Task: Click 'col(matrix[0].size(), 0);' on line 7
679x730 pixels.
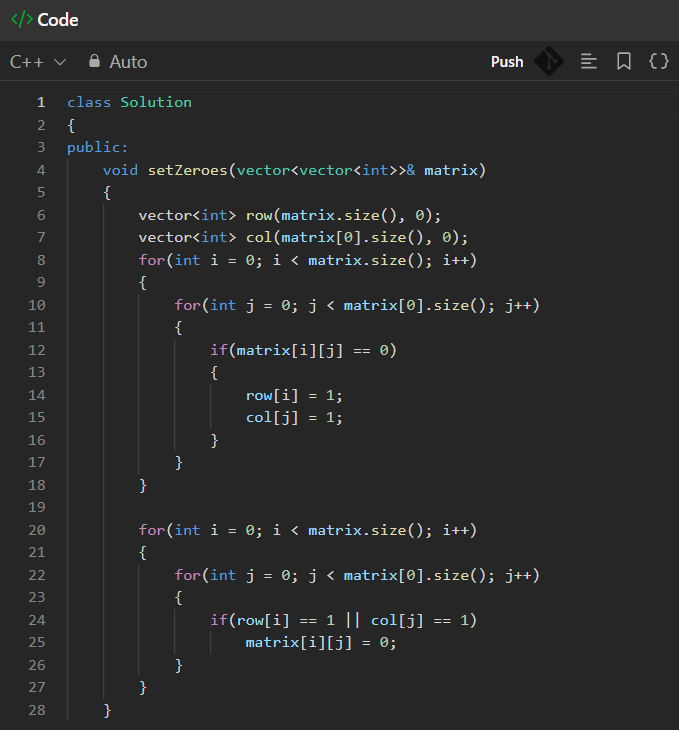Action: (357, 237)
